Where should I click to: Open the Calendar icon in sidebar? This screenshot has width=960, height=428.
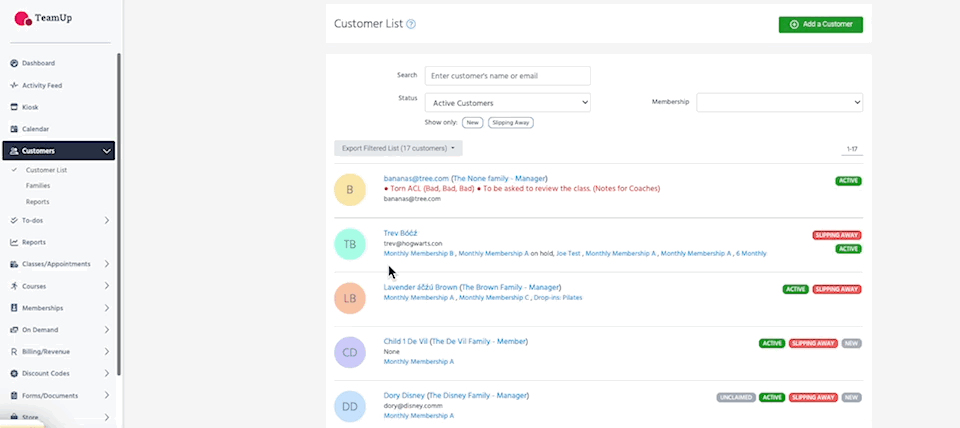[14, 129]
